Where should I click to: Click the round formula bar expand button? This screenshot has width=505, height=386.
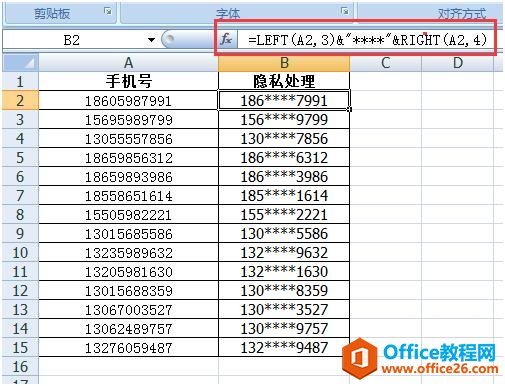(x=169, y=40)
